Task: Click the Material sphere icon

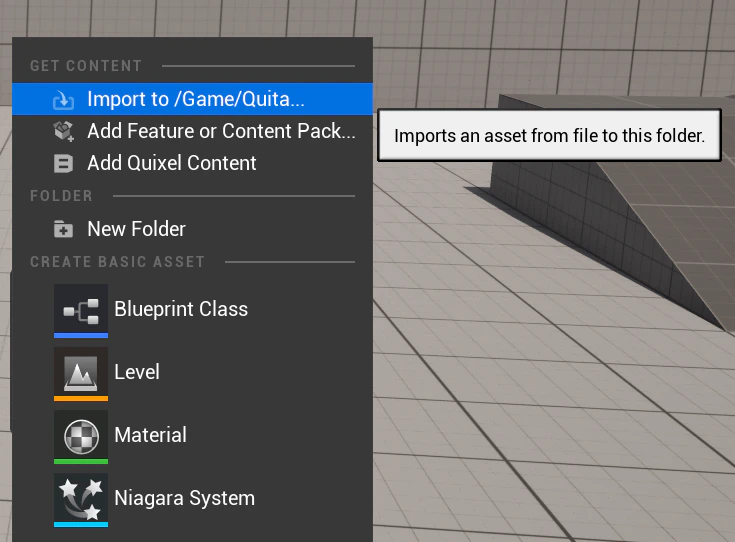Action: pos(81,437)
